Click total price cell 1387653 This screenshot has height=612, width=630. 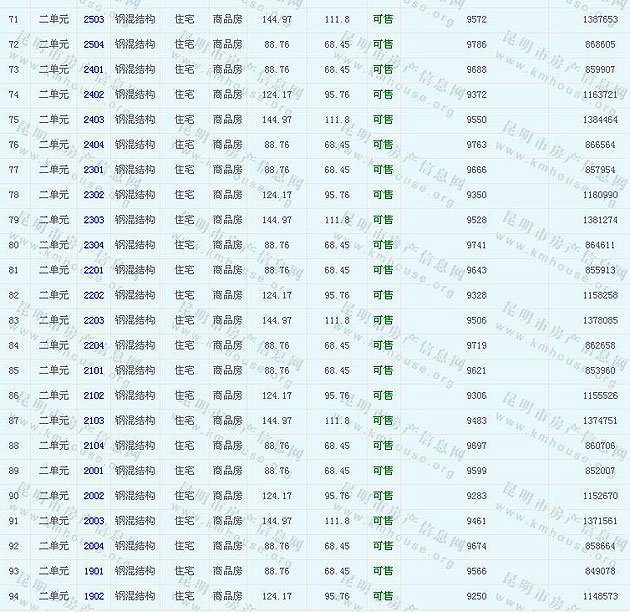598,20
